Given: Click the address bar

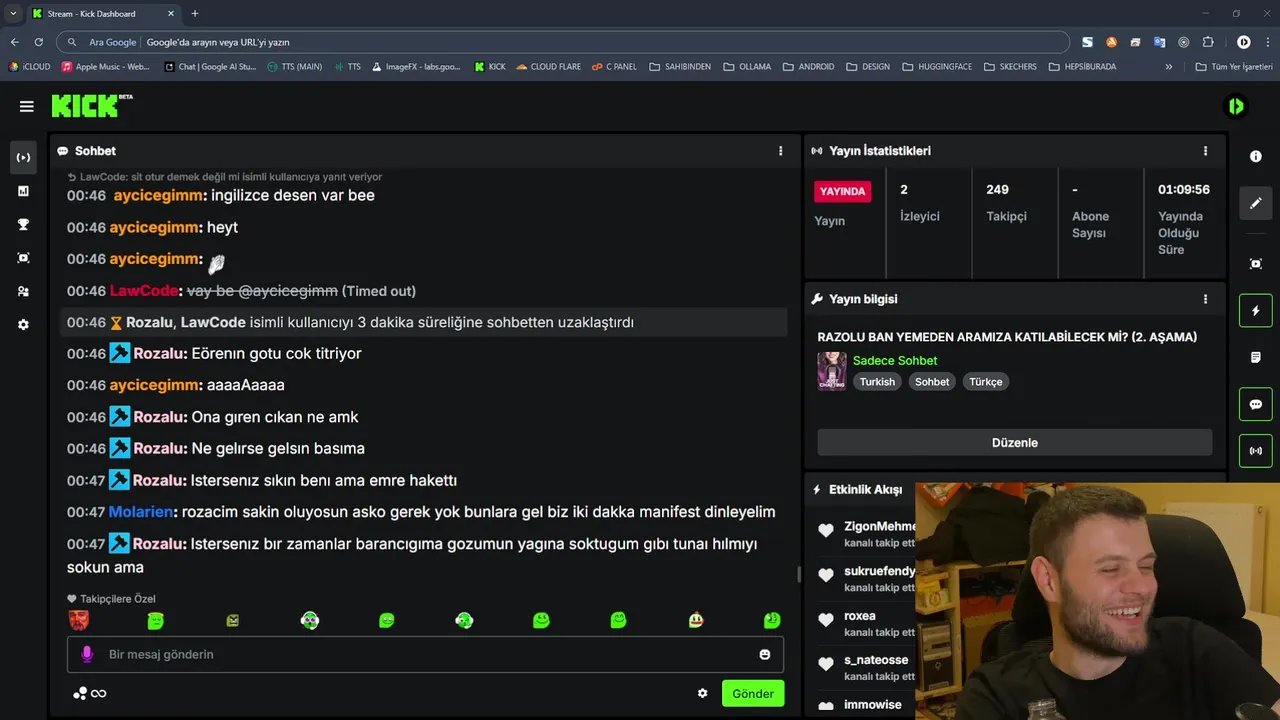Looking at the screenshot, I should [565, 42].
